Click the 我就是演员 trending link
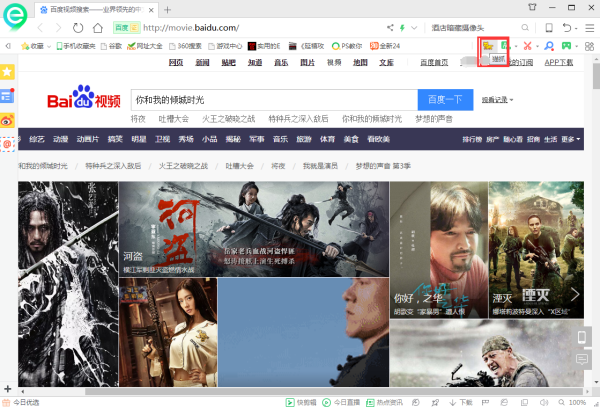The width and height of the screenshot is (600, 408). pyautogui.click(x=320, y=166)
